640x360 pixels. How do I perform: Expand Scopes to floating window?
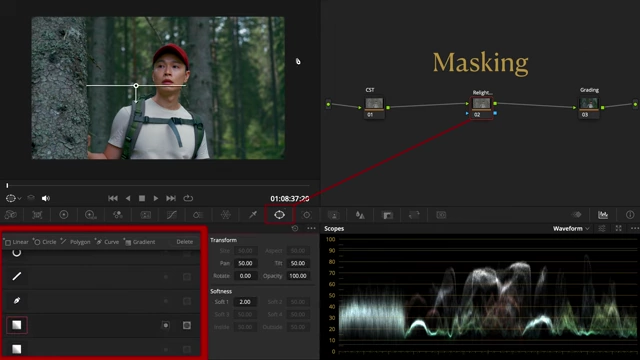[x=618, y=229]
